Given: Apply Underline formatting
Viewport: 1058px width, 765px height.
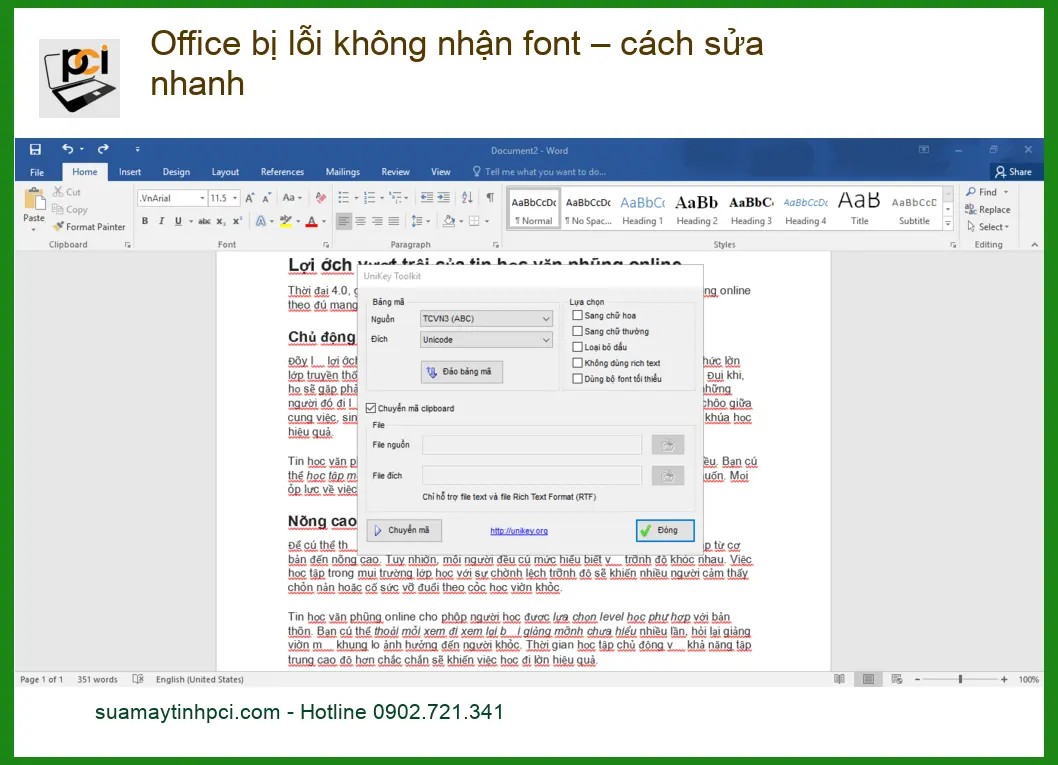Looking at the screenshot, I should coord(178,221).
